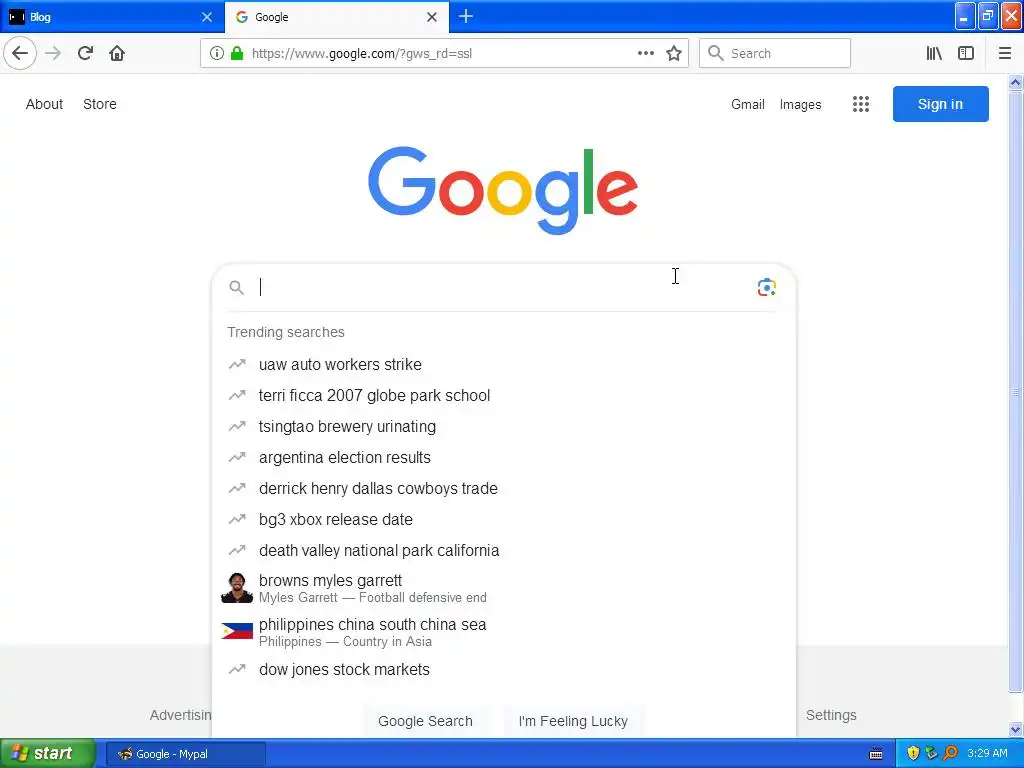Click trending arrow icon beside 'uaw auto workers strike'
Image resolution: width=1024 pixels, height=768 pixels.
(x=237, y=364)
